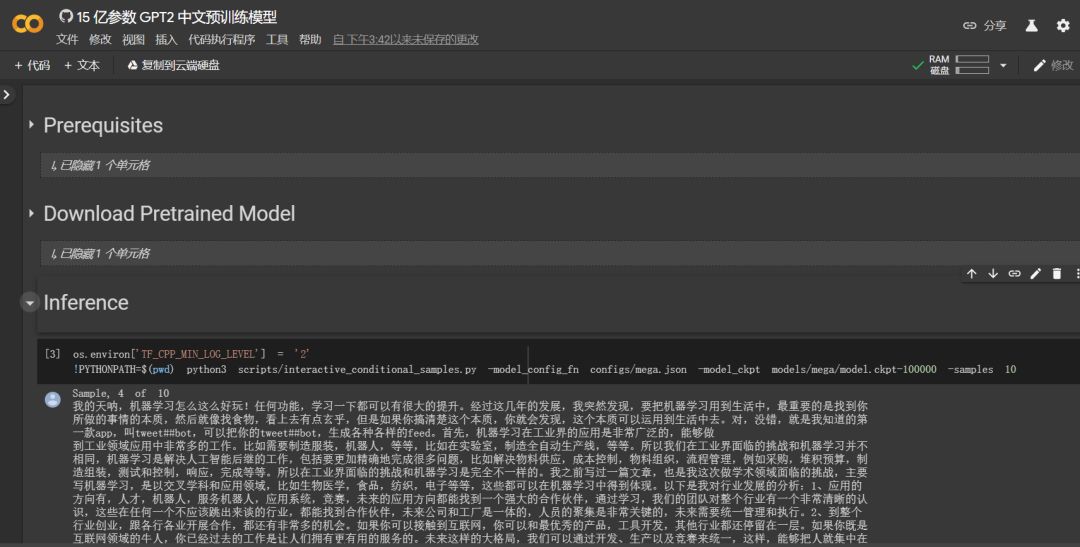Click the RAM usage bar
Screen dimensions: 1080x547
click(x=972, y=59)
